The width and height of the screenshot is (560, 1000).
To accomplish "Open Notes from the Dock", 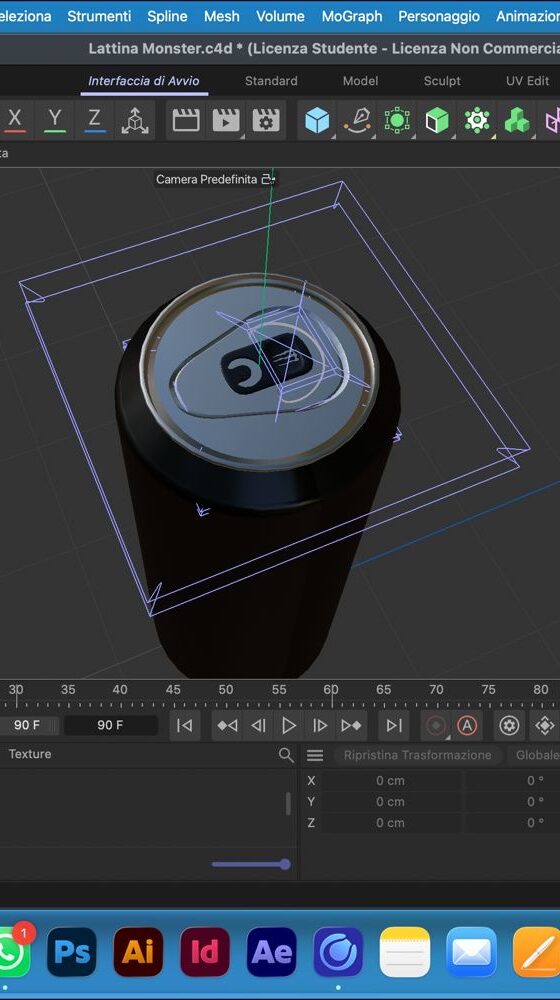I will (404, 952).
